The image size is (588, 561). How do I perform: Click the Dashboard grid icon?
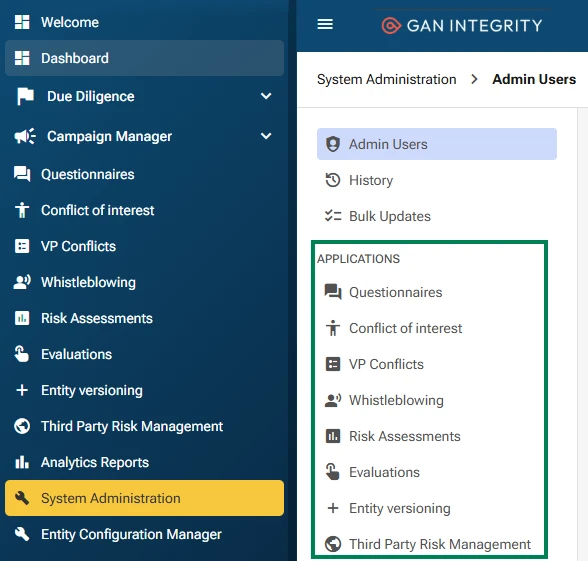(22, 58)
